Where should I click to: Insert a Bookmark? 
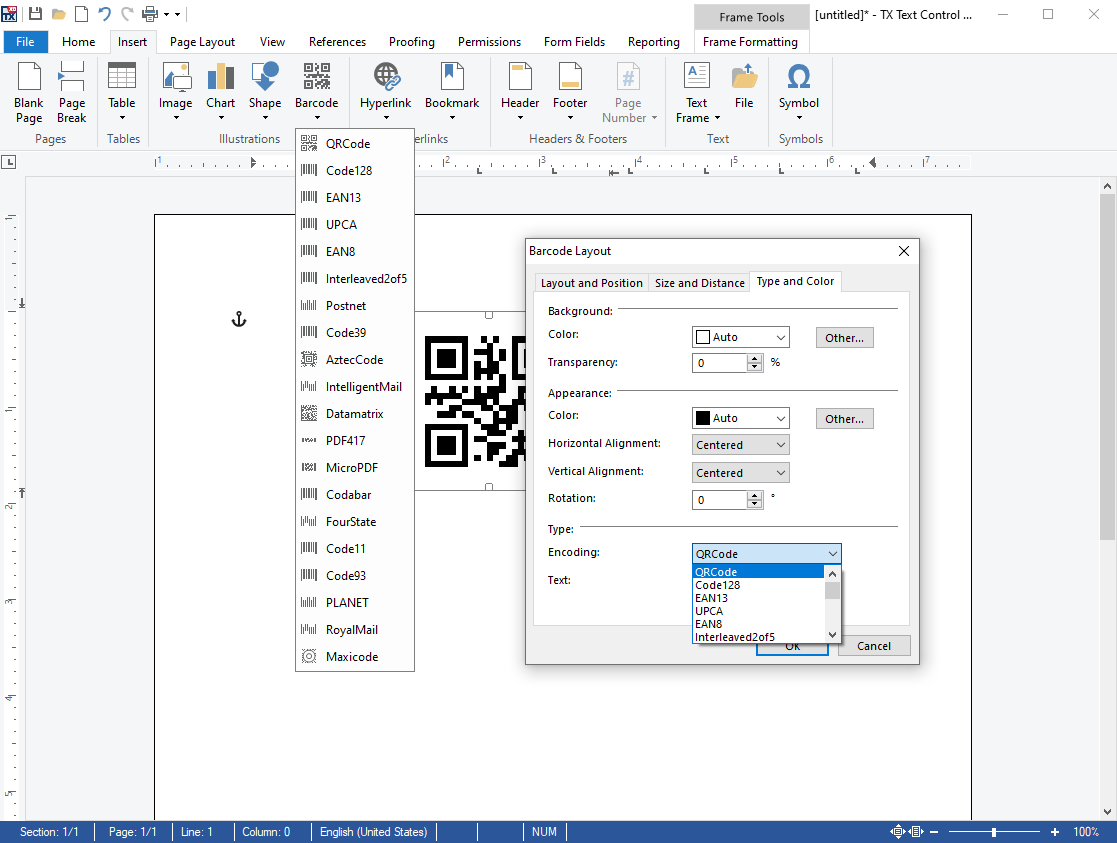coord(452,90)
